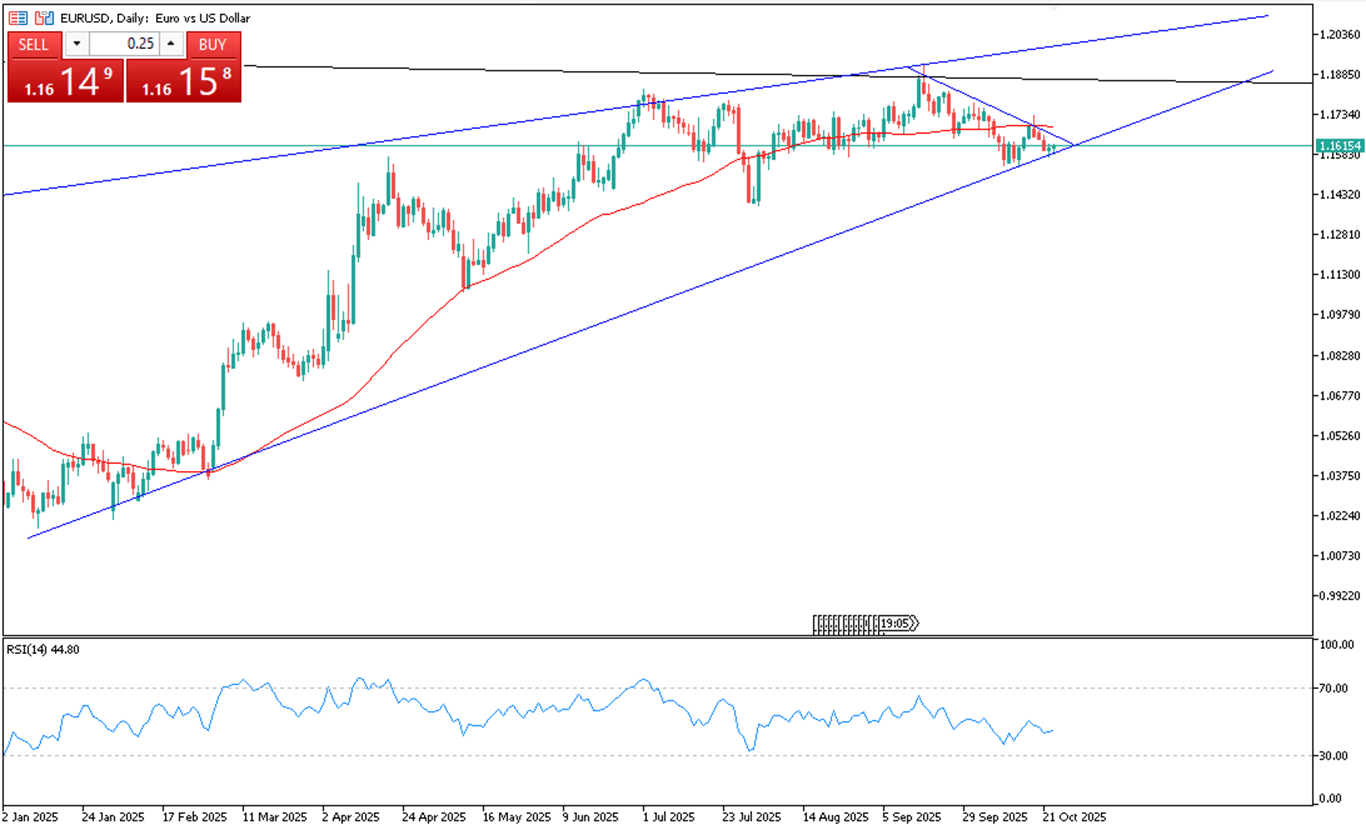Click the BUY button
The image size is (1366, 825).
(212, 45)
